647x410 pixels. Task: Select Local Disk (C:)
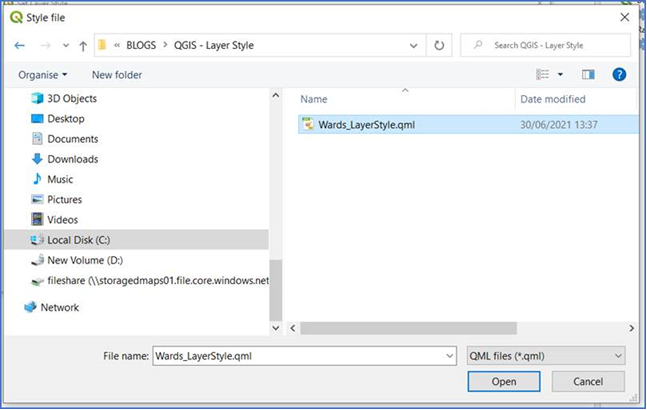[136, 240]
